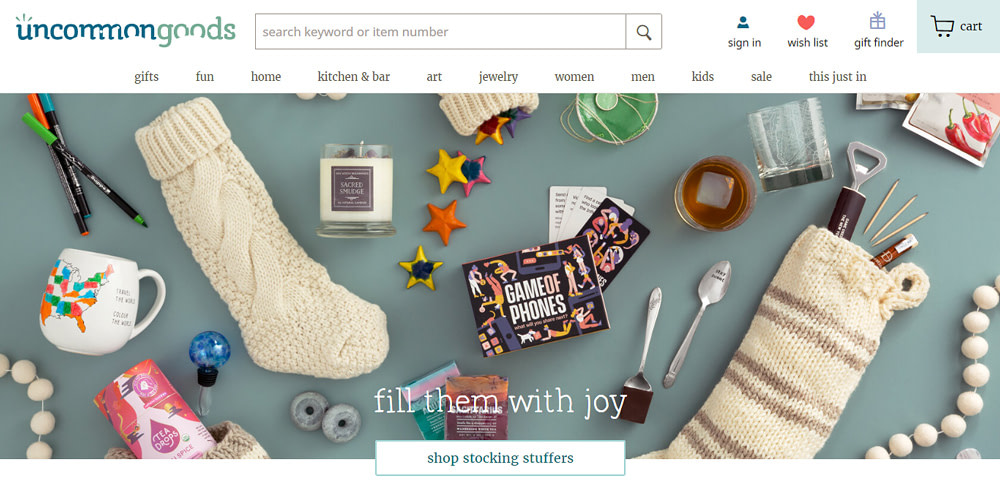Viewport: 1000px width, 488px height.
Task: Open the gift finder present icon
Action: [x=878, y=21]
